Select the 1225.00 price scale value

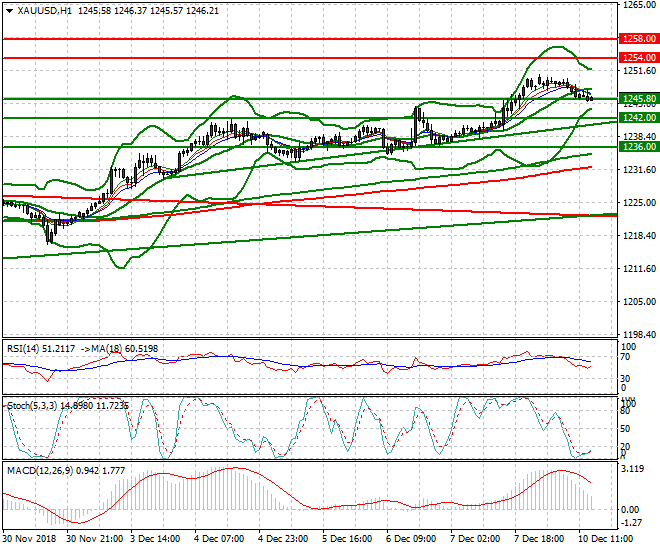639,202
